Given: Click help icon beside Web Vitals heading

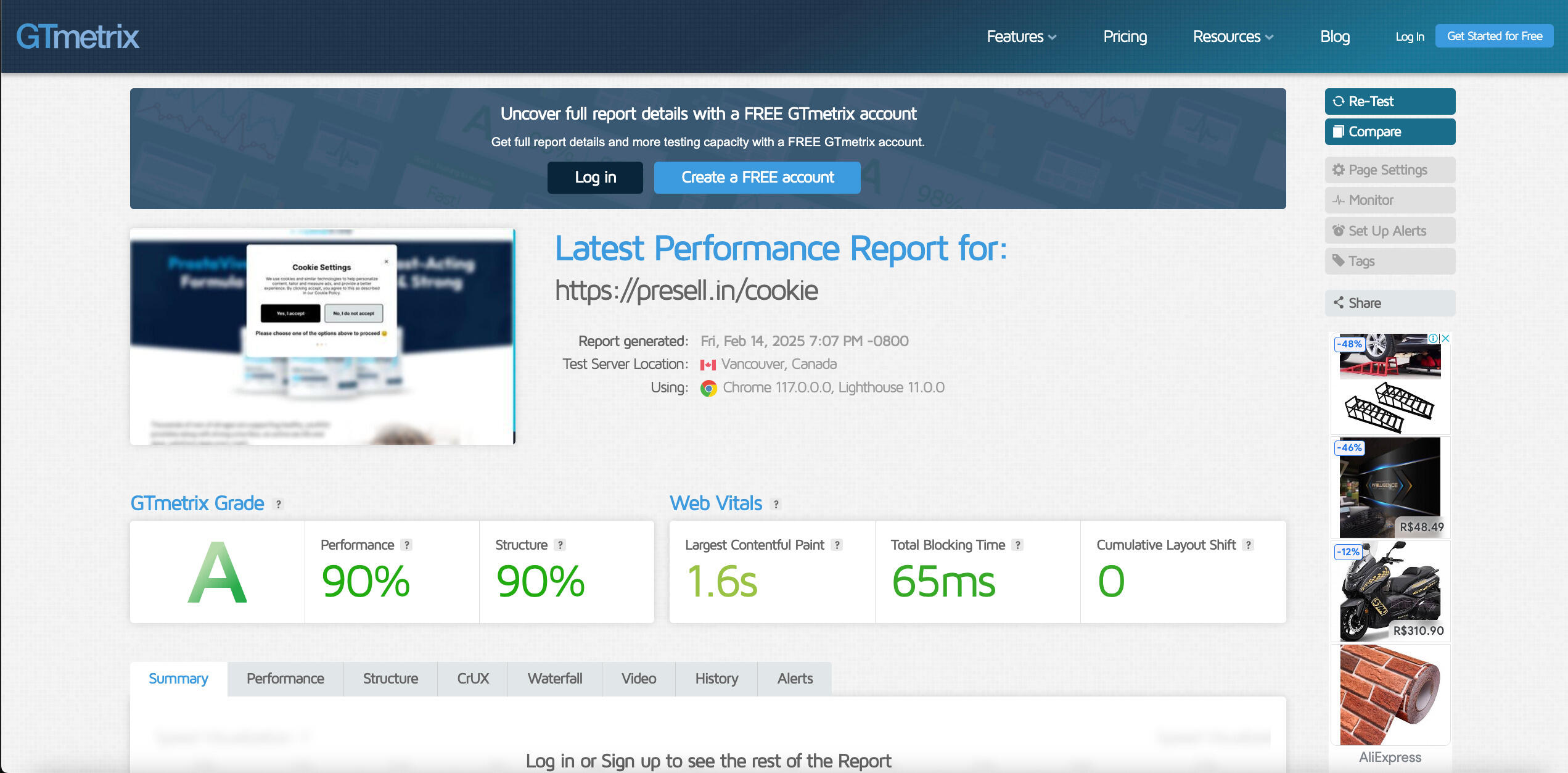Looking at the screenshot, I should coord(776,504).
